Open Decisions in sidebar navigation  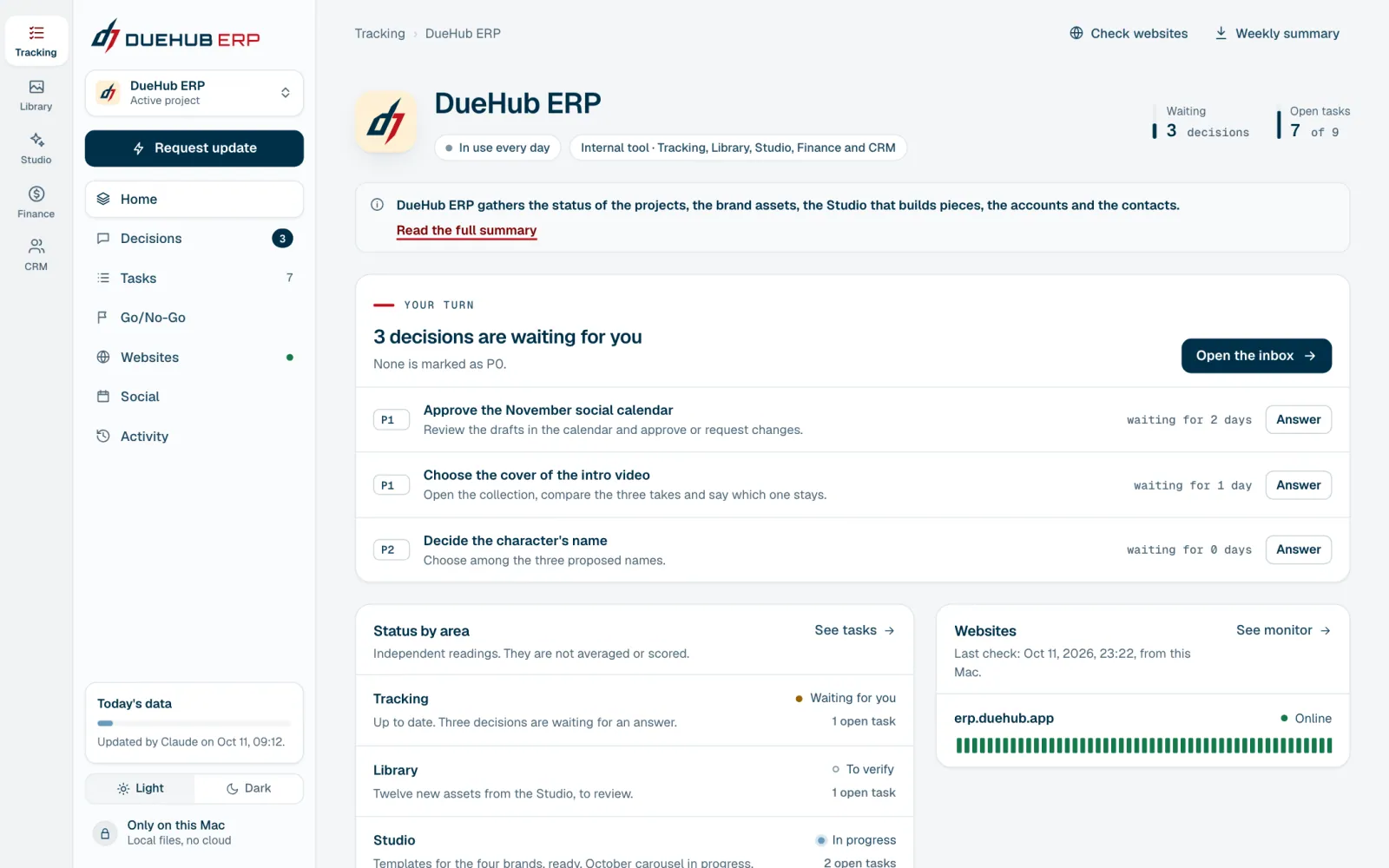(x=194, y=239)
